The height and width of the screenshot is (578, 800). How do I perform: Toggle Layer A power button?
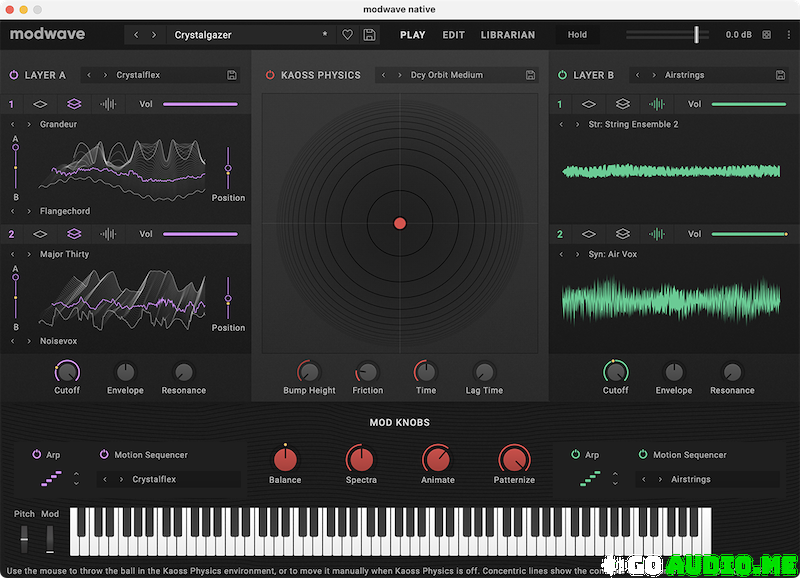[x=14, y=75]
